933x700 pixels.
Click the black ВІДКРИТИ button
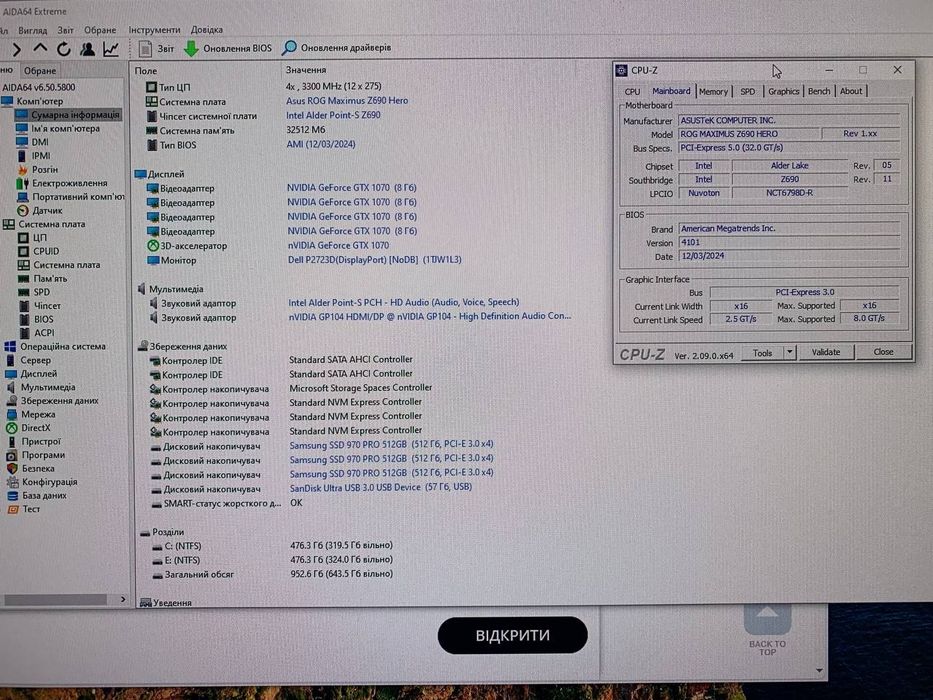click(x=512, y=635)
